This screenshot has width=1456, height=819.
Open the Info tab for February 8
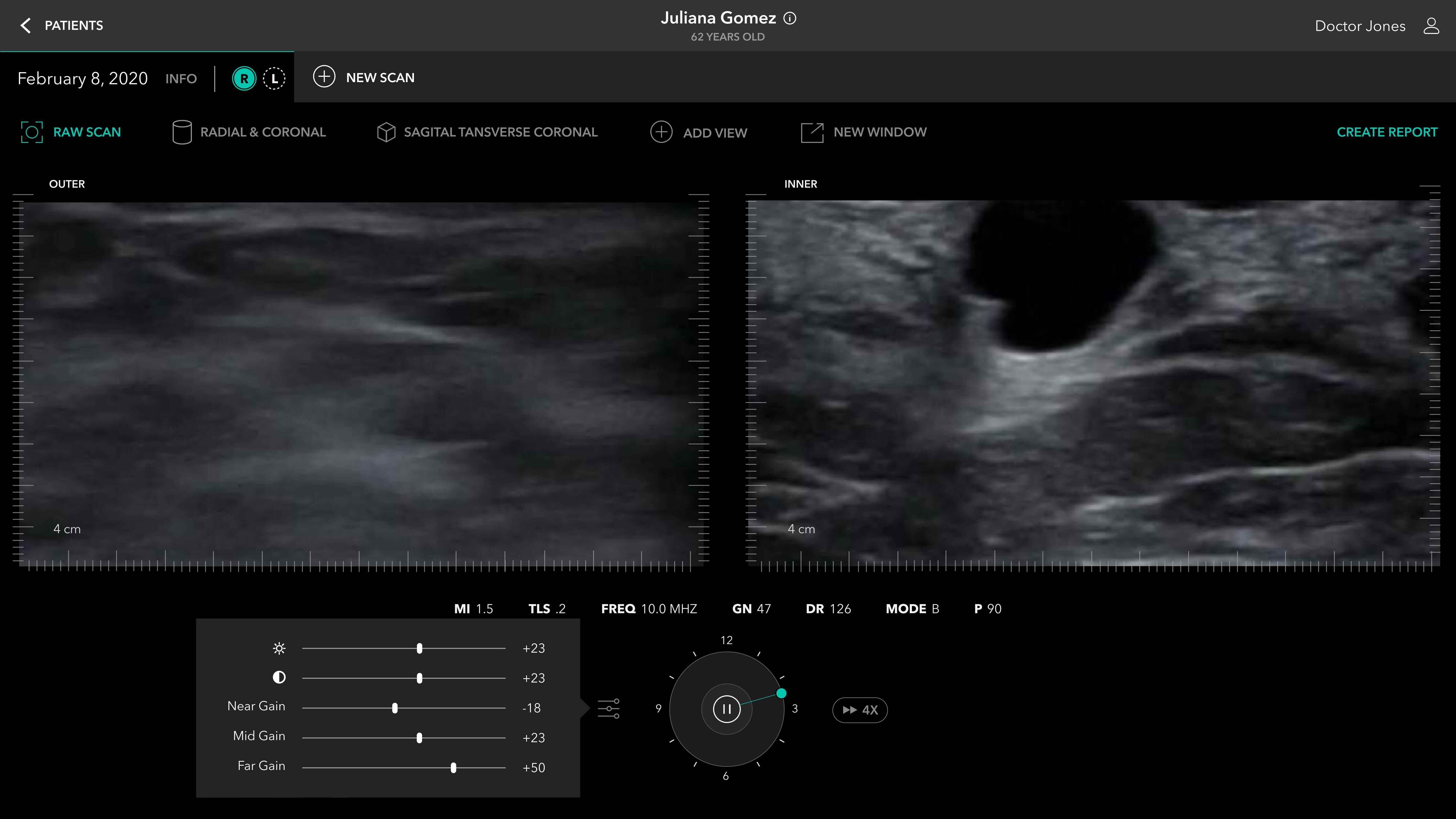pyautogui.click(x=181, y=79)
